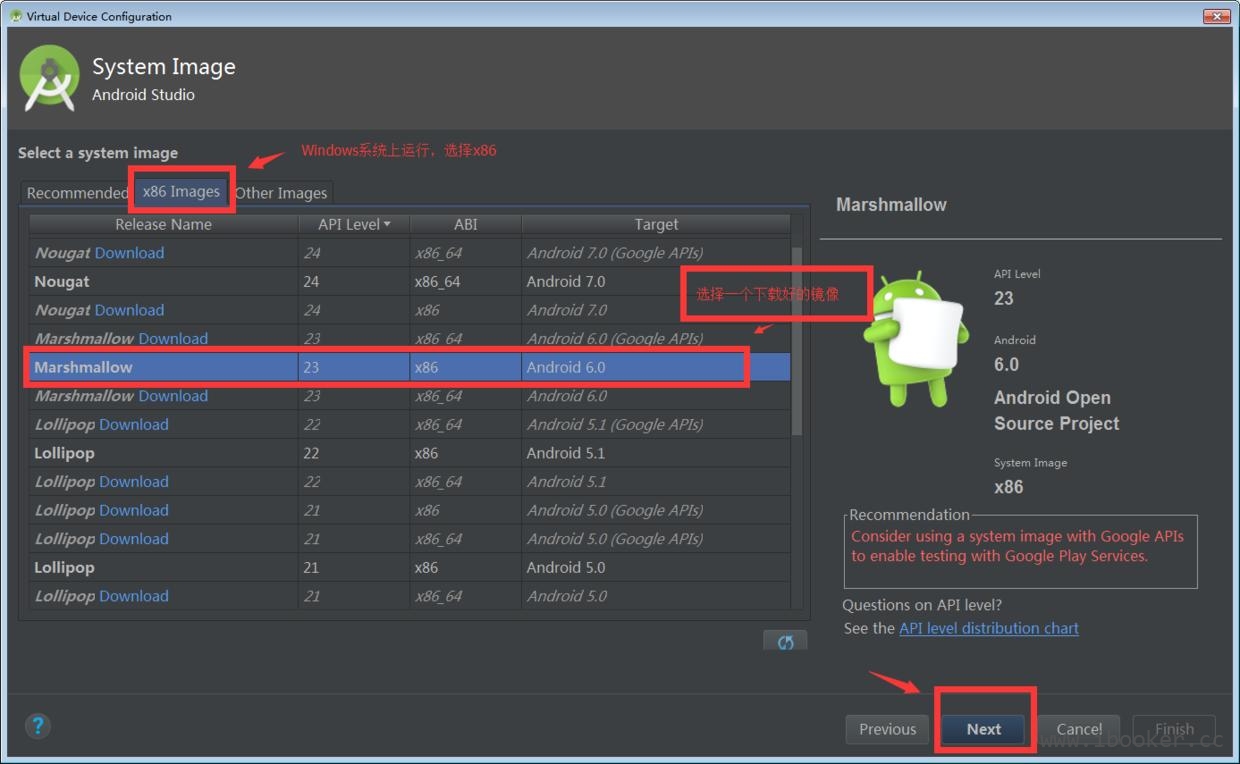
Task: Download Lollipop API 21 x86 Google APIs image
Action: tap(134, 510)
